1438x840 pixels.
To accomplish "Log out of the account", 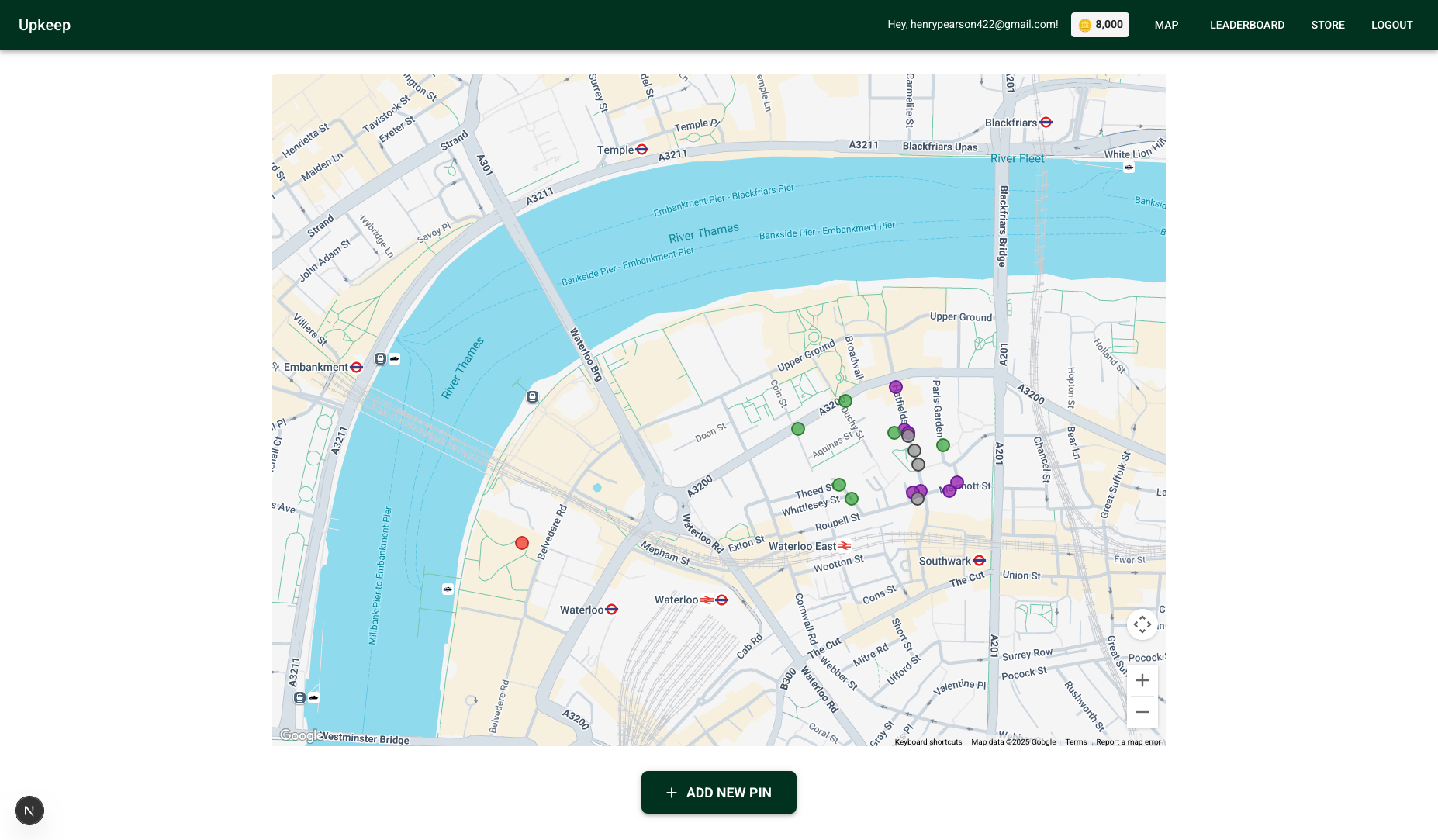I will (1392, 25).
